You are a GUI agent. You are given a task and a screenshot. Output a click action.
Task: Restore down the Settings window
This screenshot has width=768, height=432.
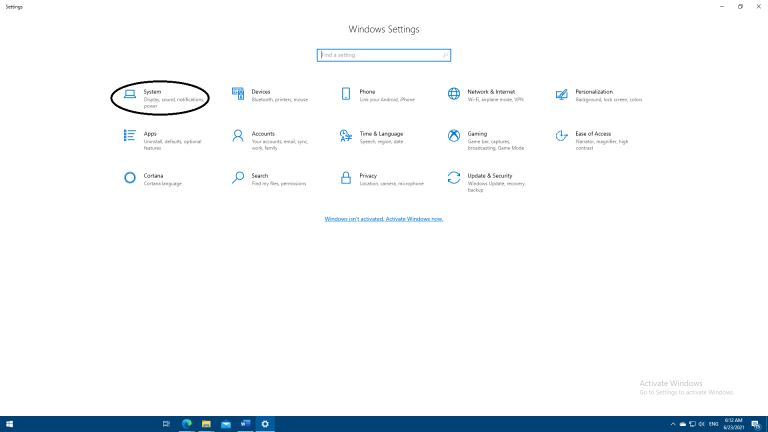tap(740, 6)
